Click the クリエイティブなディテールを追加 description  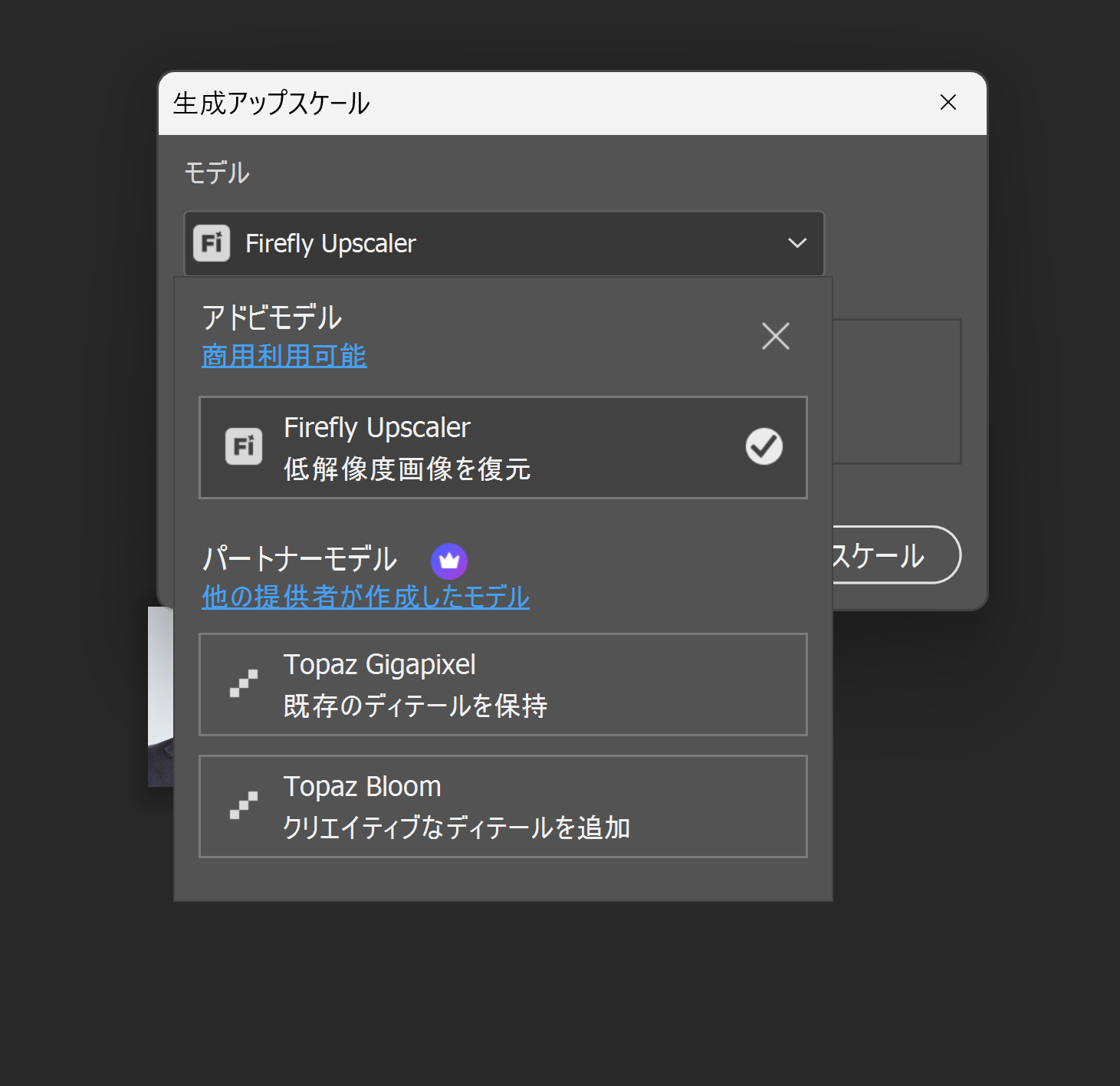tap(457, 828)
